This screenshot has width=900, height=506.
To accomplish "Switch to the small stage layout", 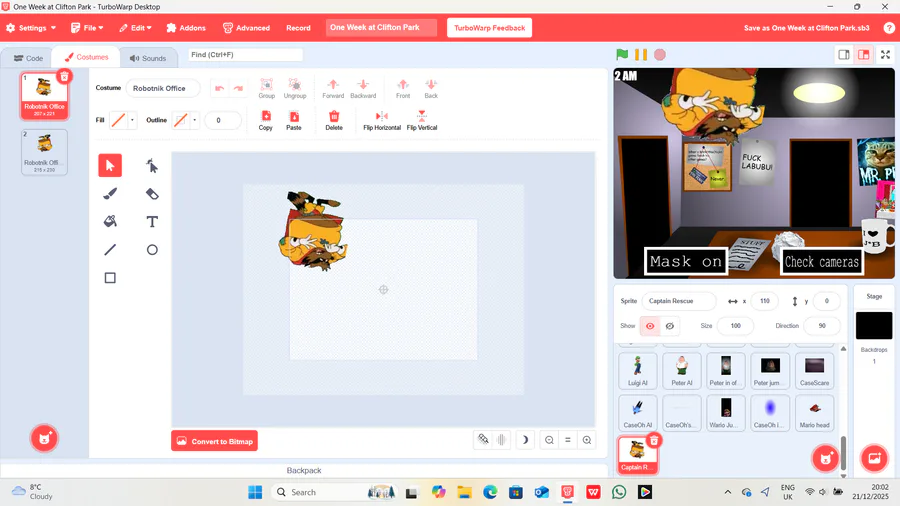I will pos(844,55).
